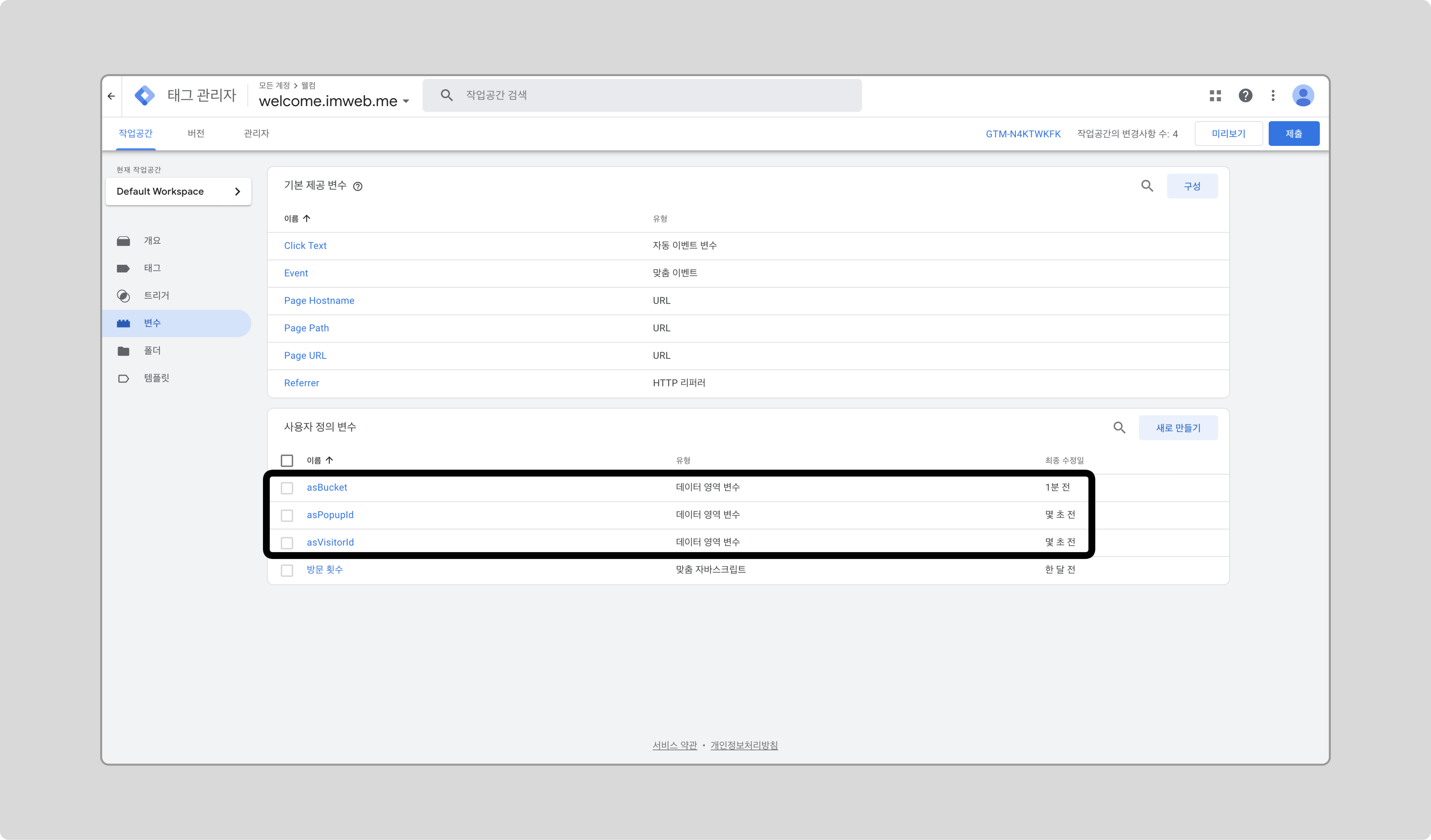Click the 미리보기 preview button
The image size is (1431, 840).
click(x=1229, y=134)
